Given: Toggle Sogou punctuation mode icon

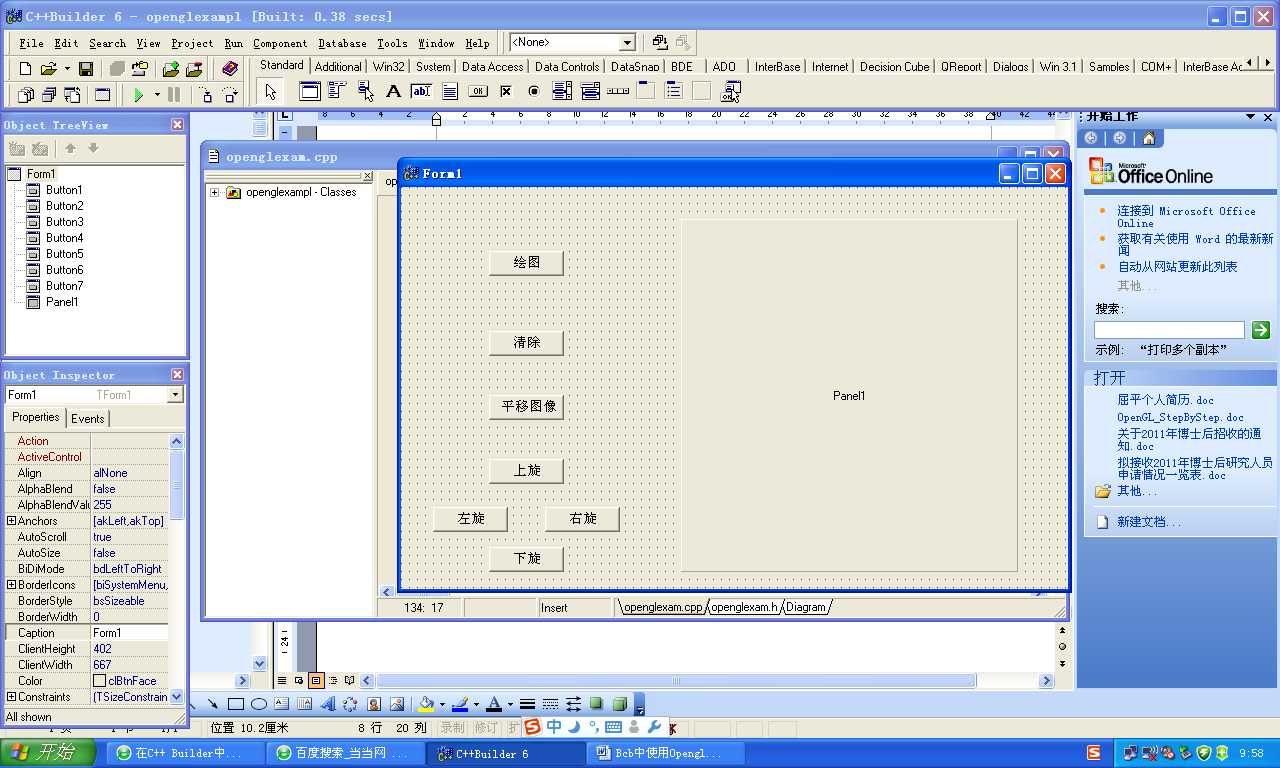Looking at the screenshot, I should point(594,727).
